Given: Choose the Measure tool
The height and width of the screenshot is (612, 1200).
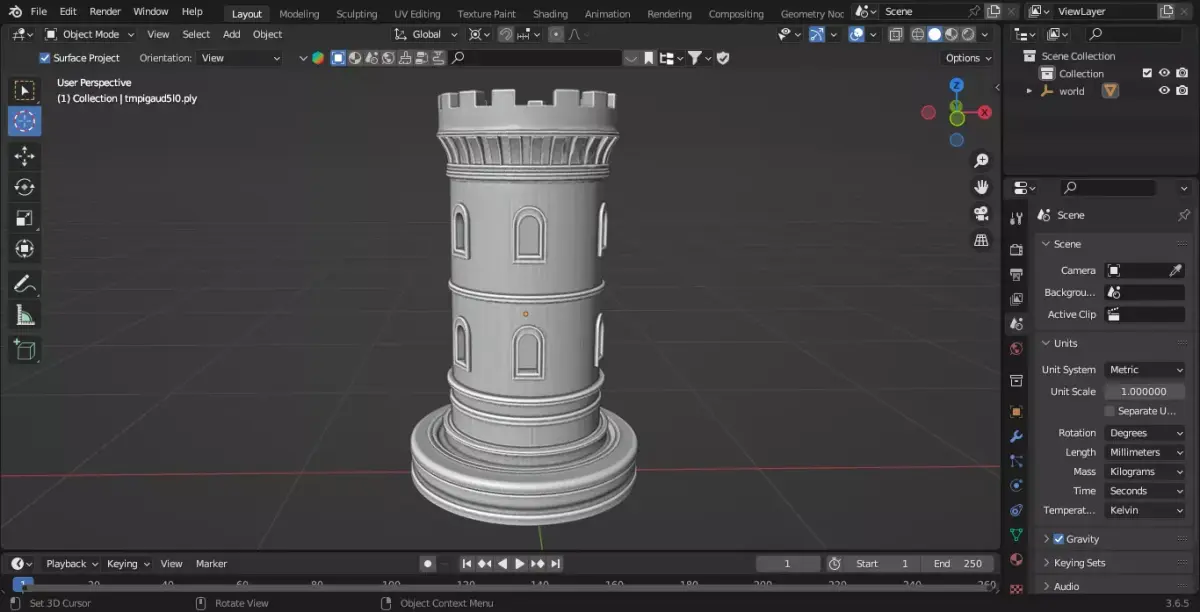Looking at the screenshot, I should point(25,315).
